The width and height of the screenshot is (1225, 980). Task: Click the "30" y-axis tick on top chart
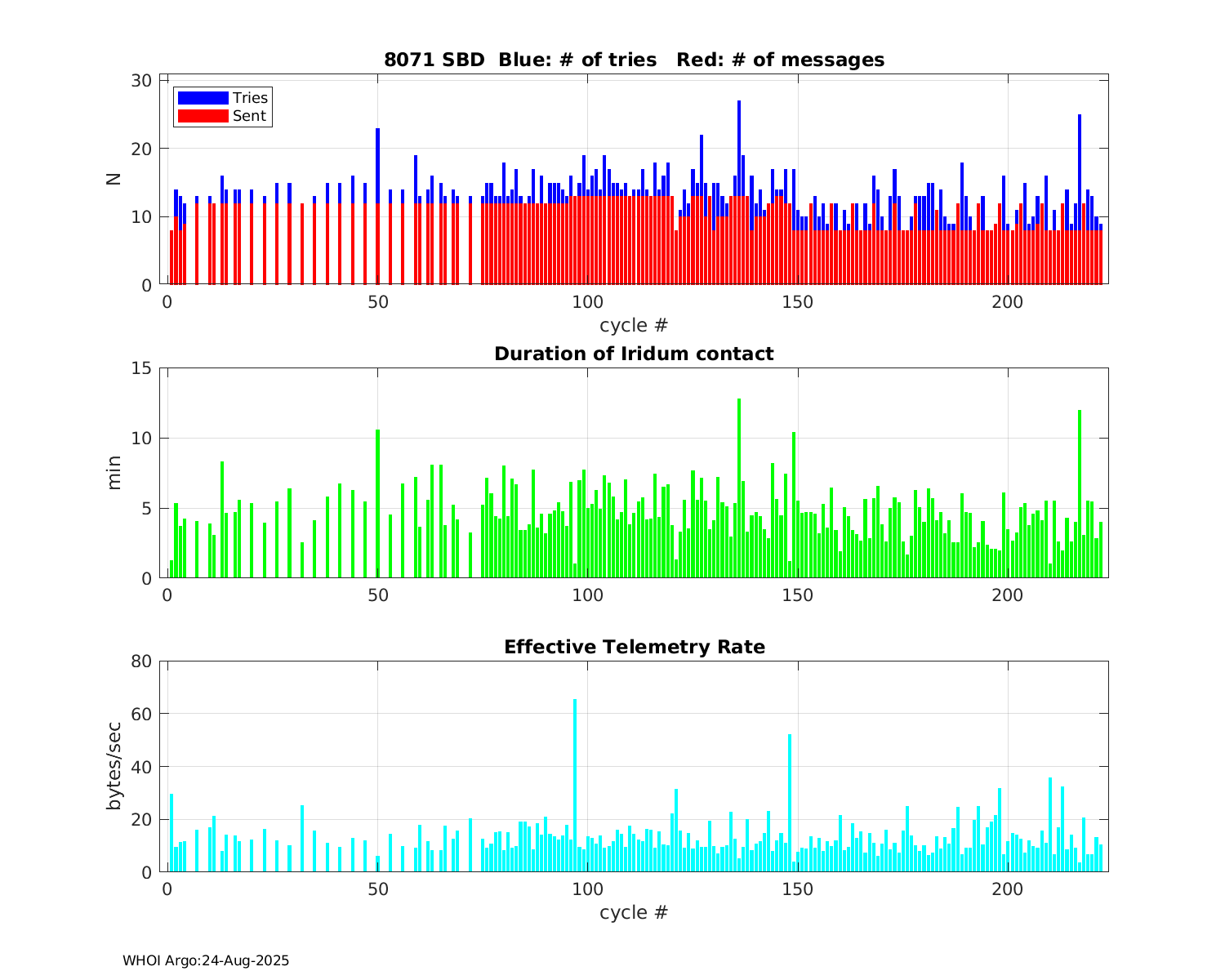(x=142, y=80)
